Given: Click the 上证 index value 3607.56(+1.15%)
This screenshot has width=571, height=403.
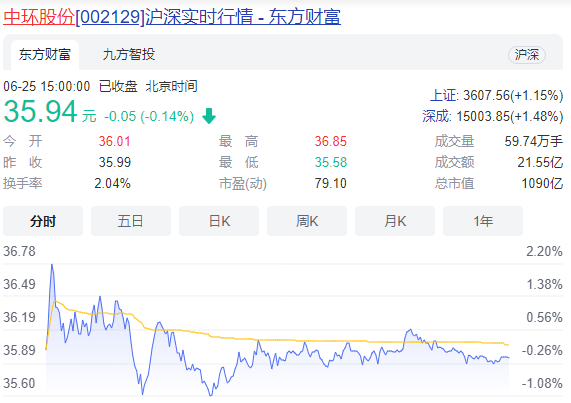Looking at the screenshot, I should pyautogui.click(x=513, y=95).
